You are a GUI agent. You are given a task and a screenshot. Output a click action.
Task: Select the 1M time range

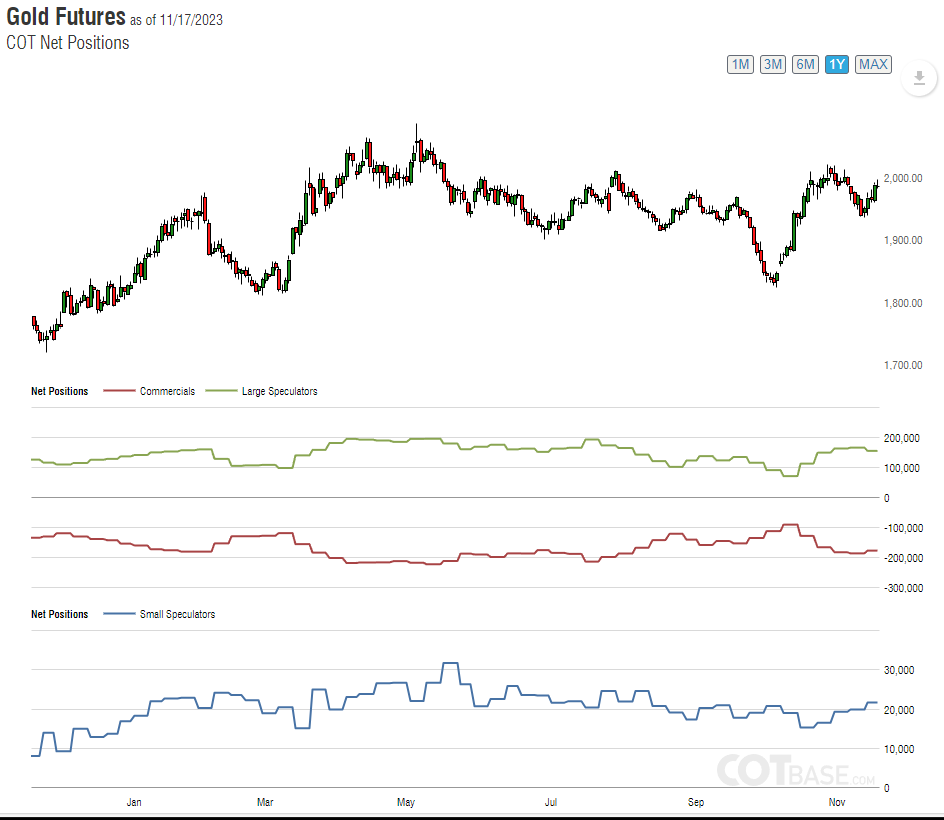740,65
